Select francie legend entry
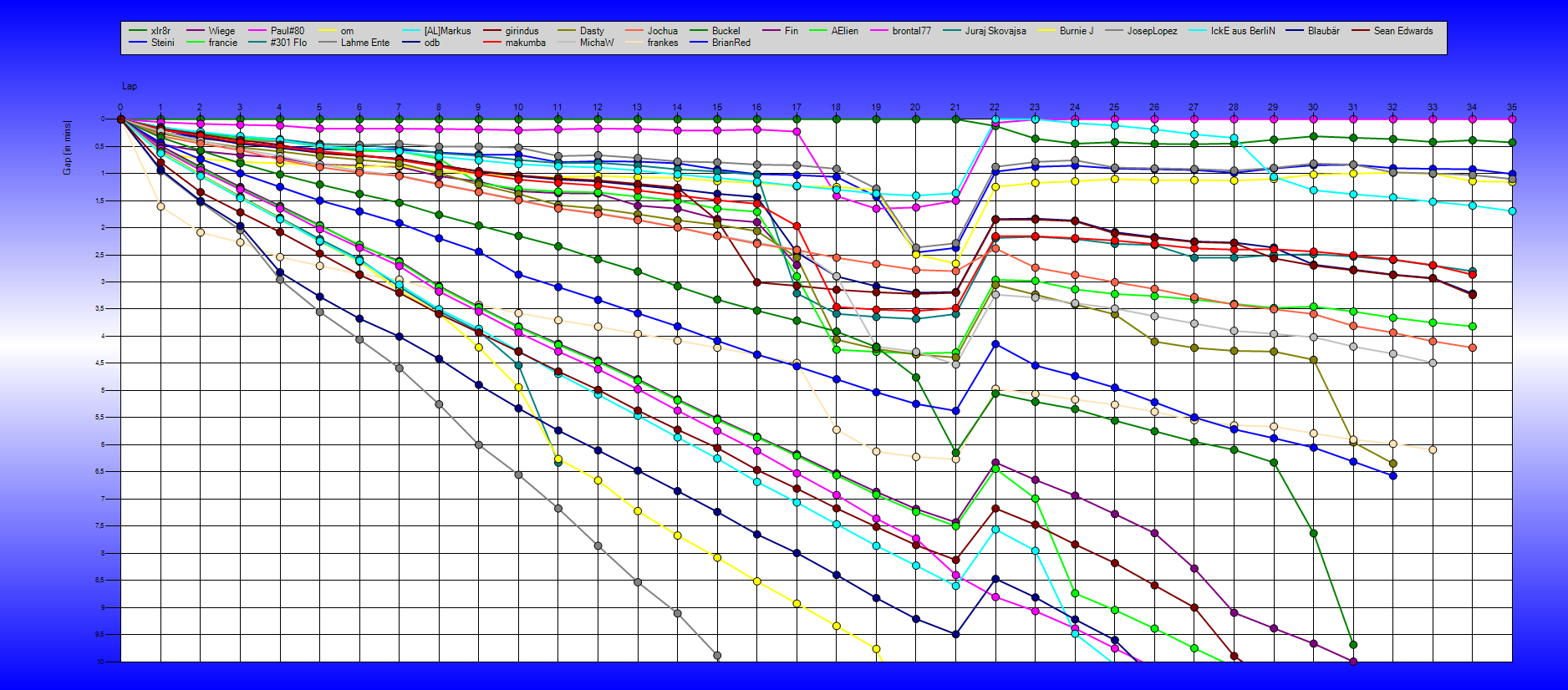Screen dimensions: 1568x690 tap(222, 43)
